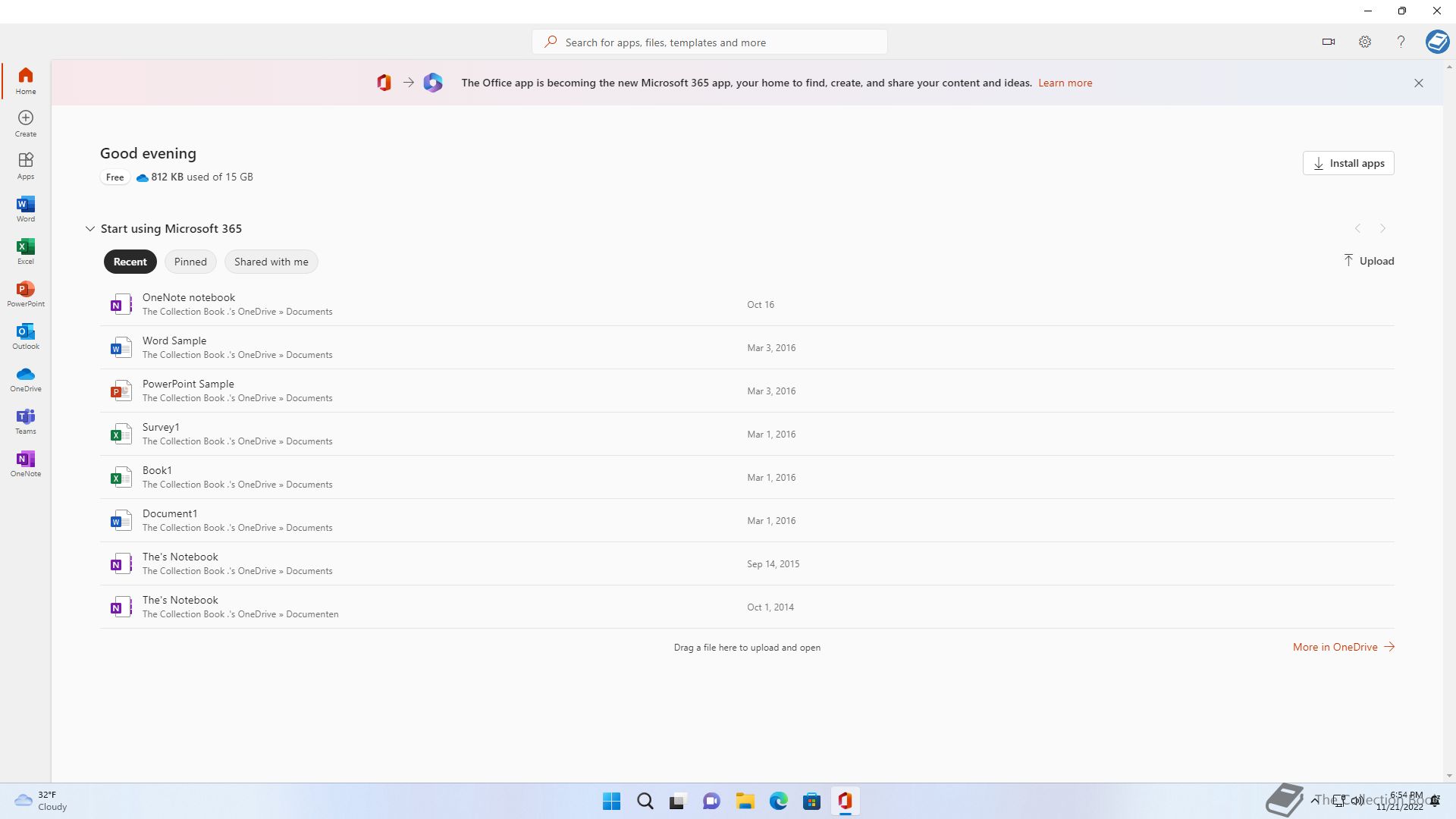Image resolution: width=1456 pixels, height=819 pixels.
Task: Click the search input field
Action: click(710, 42)
